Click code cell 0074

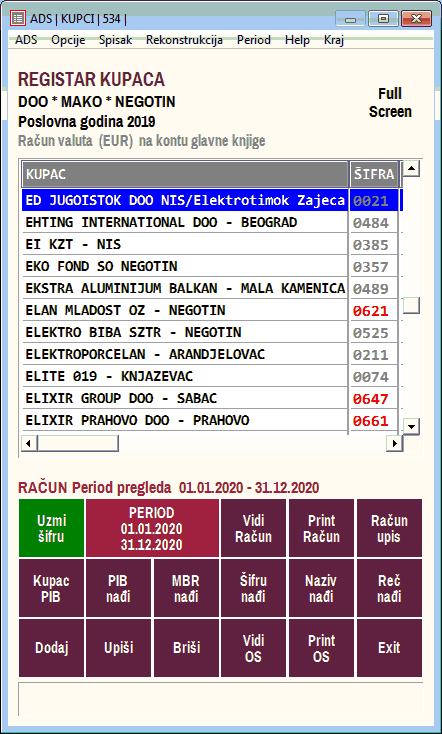(374, 376)
